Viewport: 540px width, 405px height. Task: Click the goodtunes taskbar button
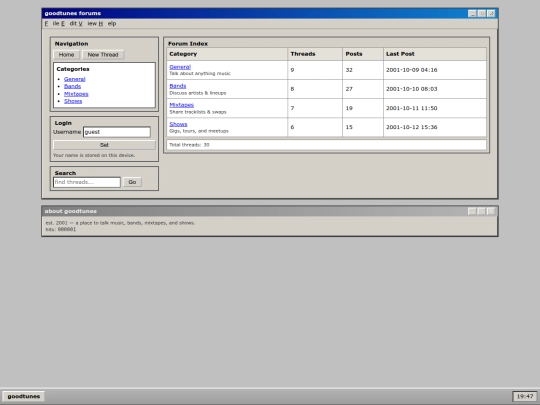pyautogui.click(x=23, y=396)
